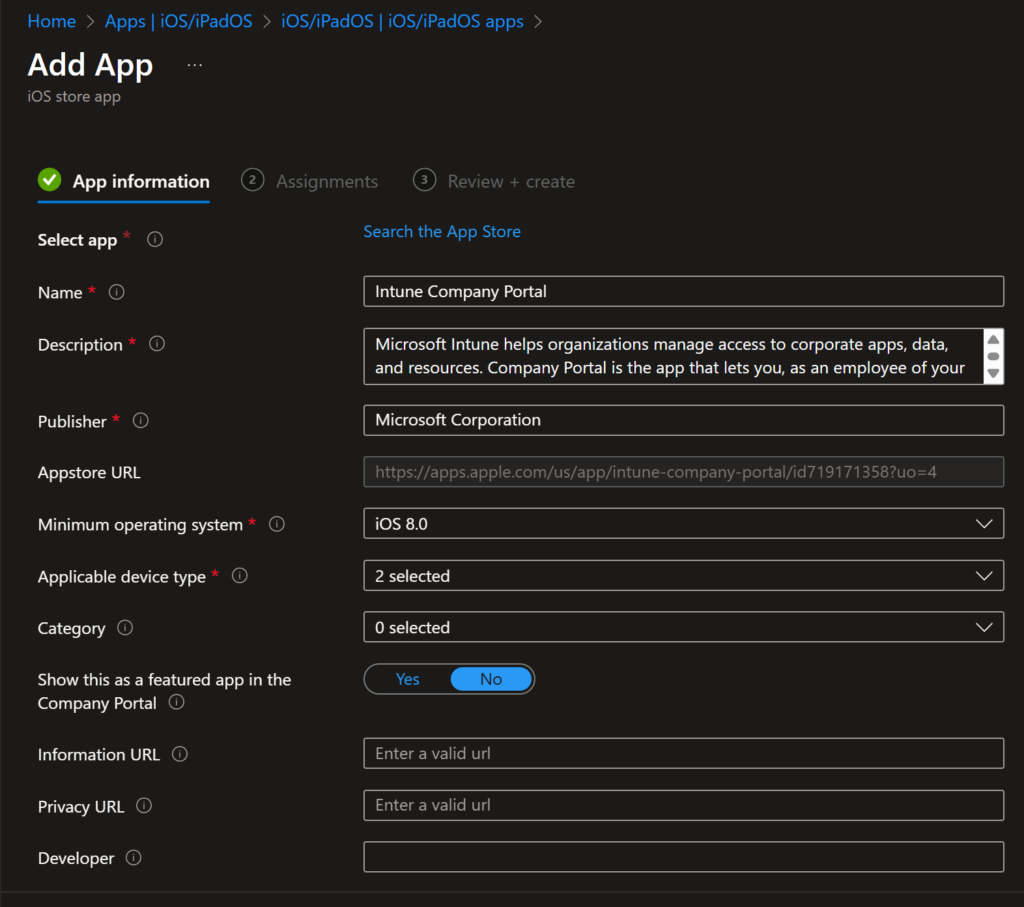Set featured app toggle to No
The width and height of the screenshot is (1024, 907).
tap(491, 679)
